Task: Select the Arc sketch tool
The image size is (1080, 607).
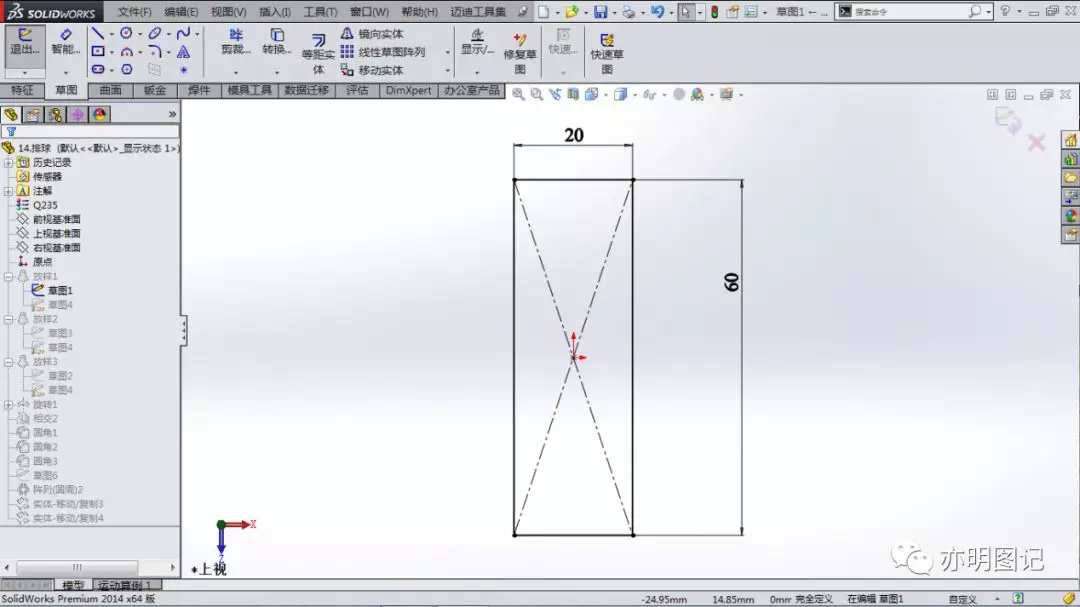Action: click(126, 52)
